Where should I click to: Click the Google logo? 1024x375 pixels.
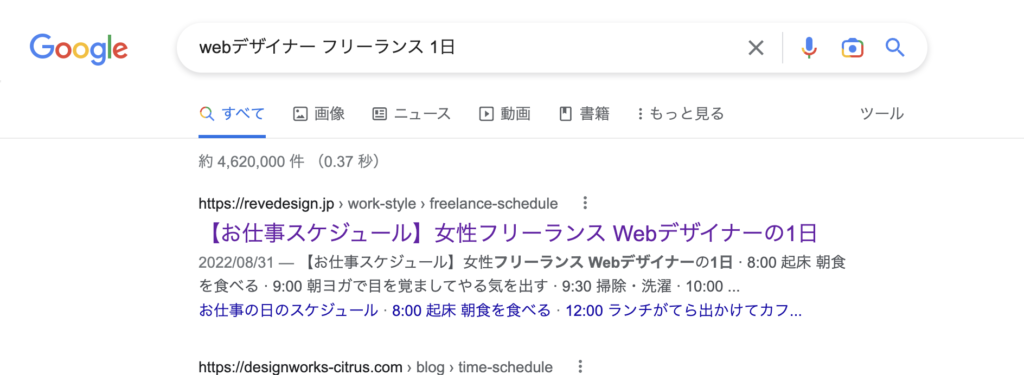tap(78, 49)
